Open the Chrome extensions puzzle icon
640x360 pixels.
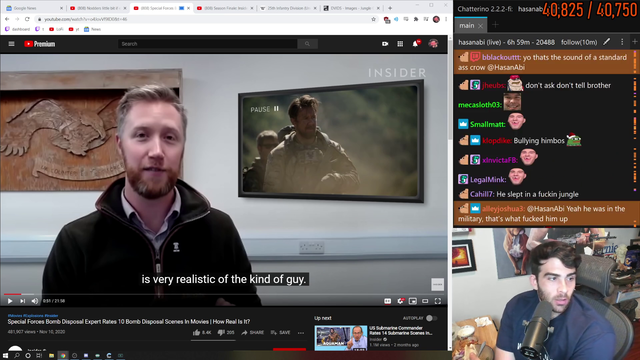(x=416, y=19)
